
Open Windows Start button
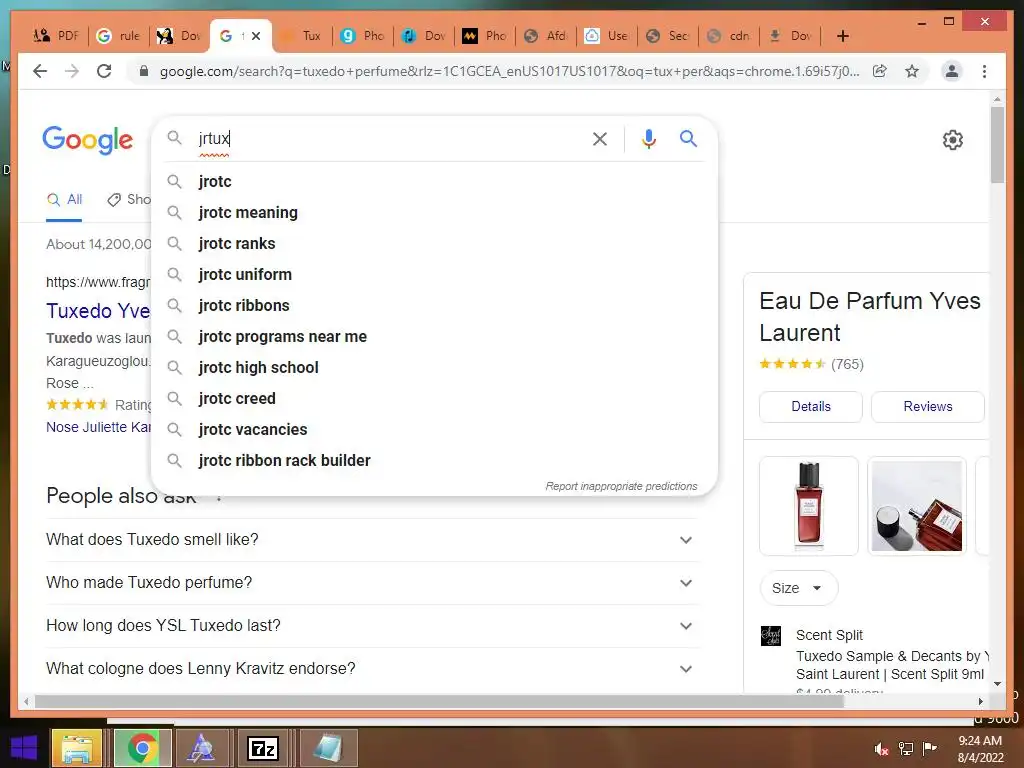tap(24, 748)
